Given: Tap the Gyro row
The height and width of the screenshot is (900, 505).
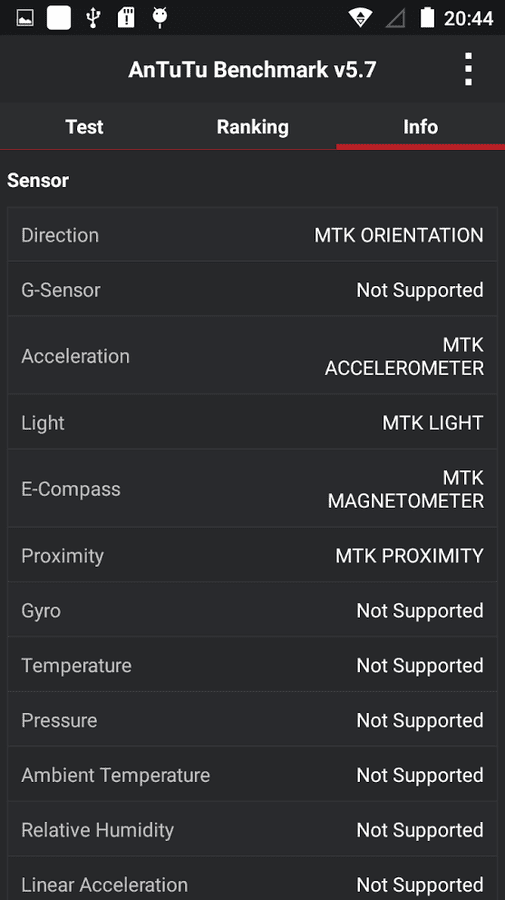Looking at the screenshot, I should click(x=252, y=610).
